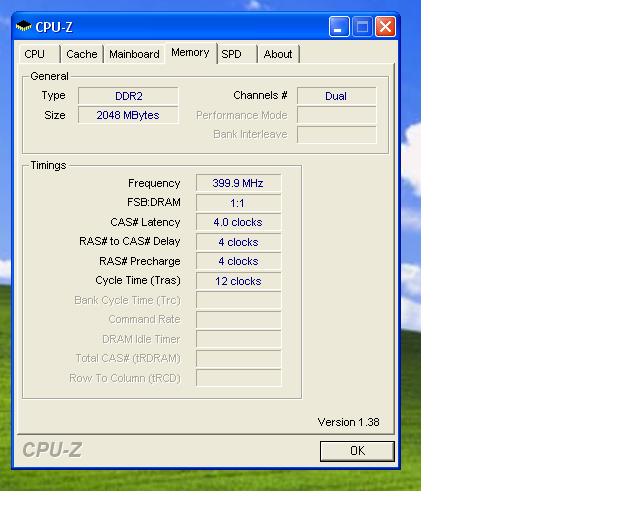Click the RAS# to CAS# Delay value field
The width and height of the screenshot is (640, 512).
238,242
